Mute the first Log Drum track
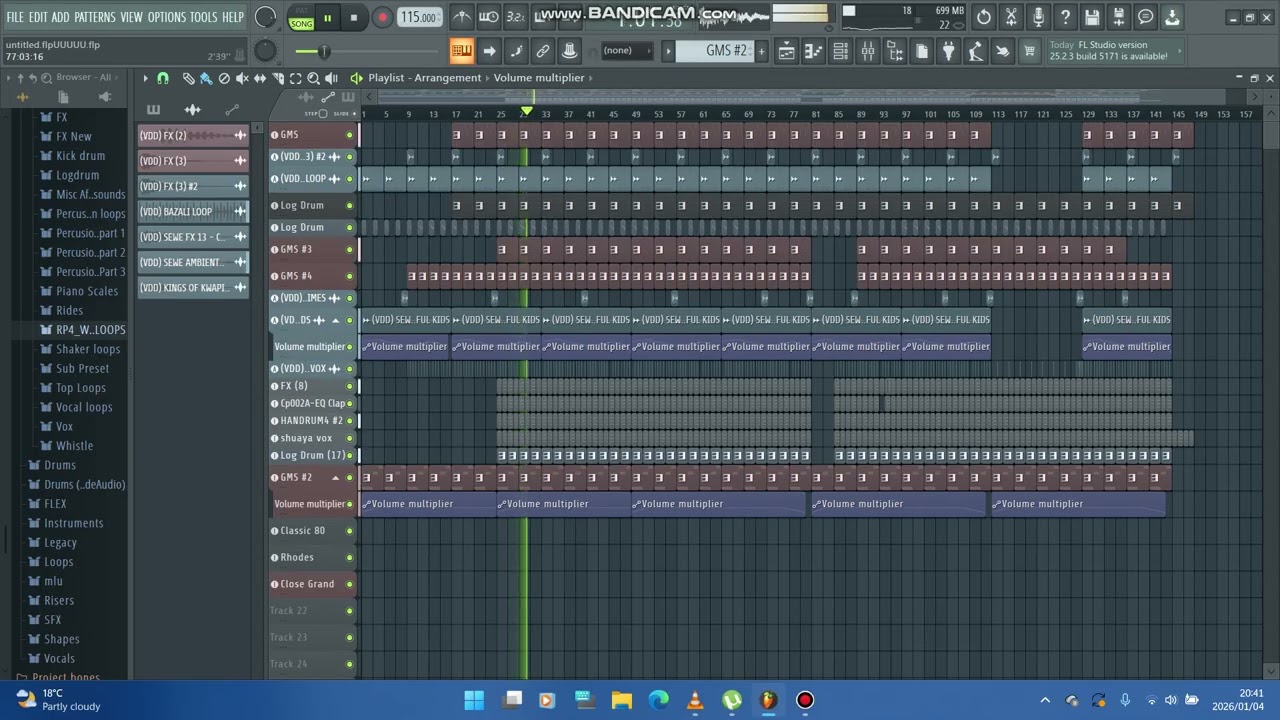Image resolution: width=1280 pixels, height=720 pixels. (x=350, y=206)
